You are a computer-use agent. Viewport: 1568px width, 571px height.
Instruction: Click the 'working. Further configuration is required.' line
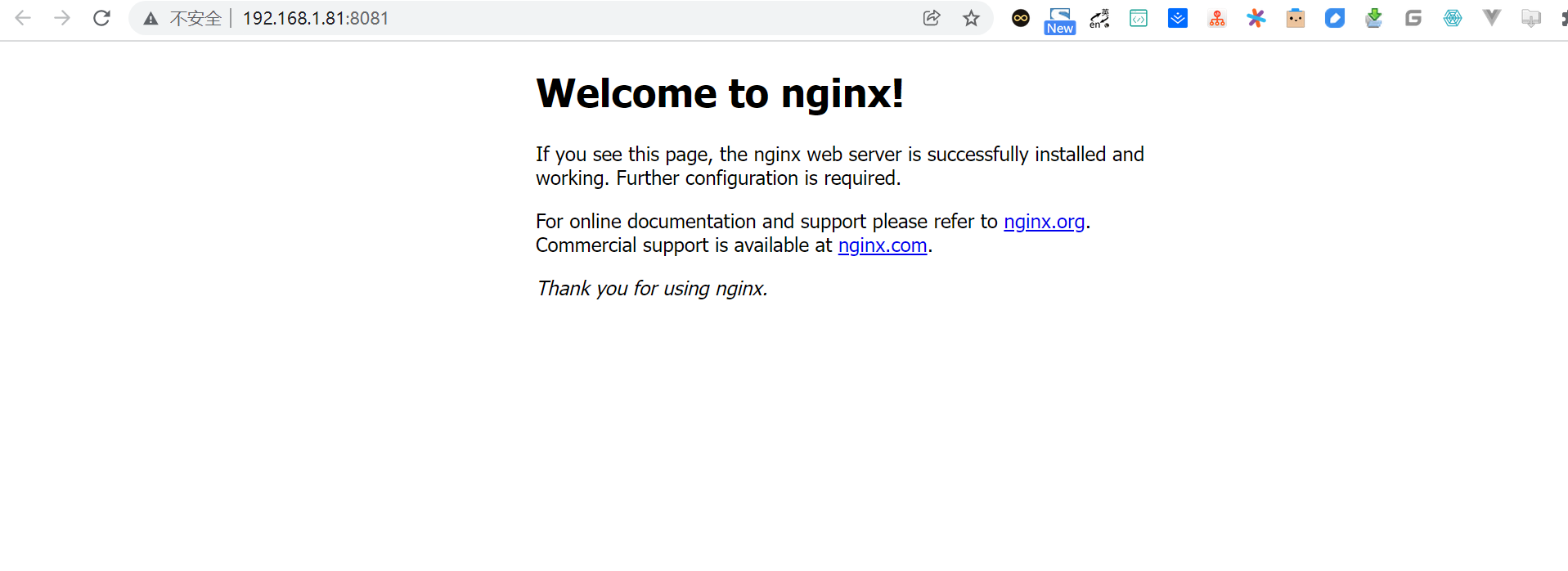coord(718,178)
